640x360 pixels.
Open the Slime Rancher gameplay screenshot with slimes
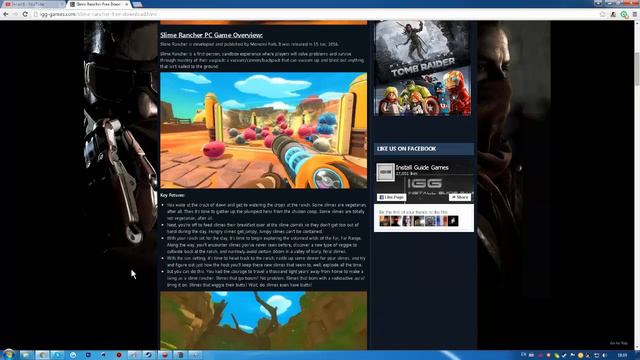click(x=263, y=130)
